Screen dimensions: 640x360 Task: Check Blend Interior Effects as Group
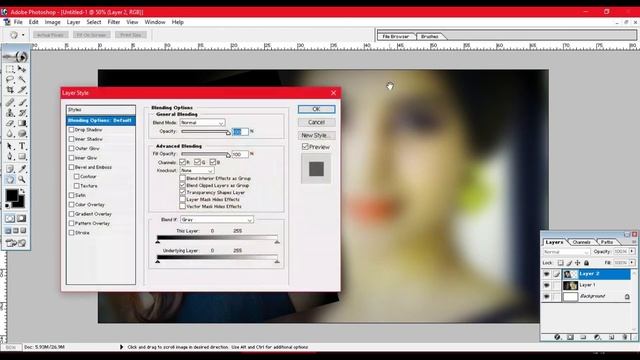pos(182,178)
